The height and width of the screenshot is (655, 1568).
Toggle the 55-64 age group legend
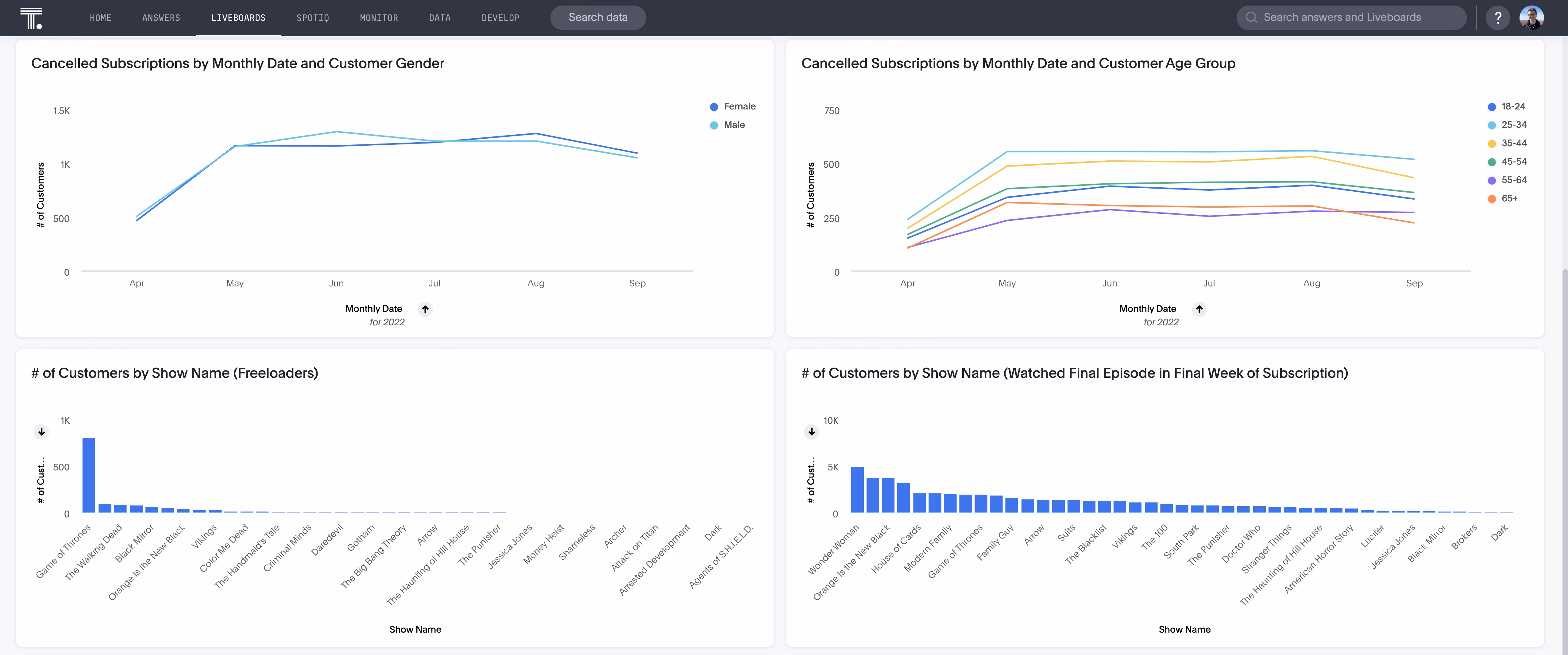1507,180
